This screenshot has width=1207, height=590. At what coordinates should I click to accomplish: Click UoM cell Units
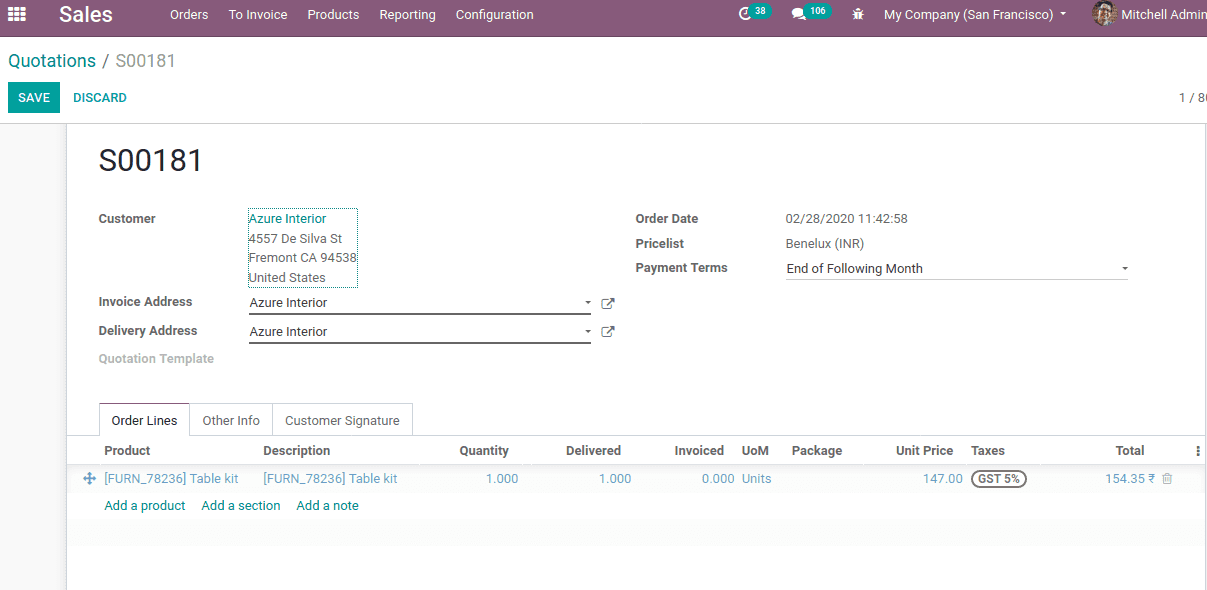pyautogui.click(x=757, y=479)
